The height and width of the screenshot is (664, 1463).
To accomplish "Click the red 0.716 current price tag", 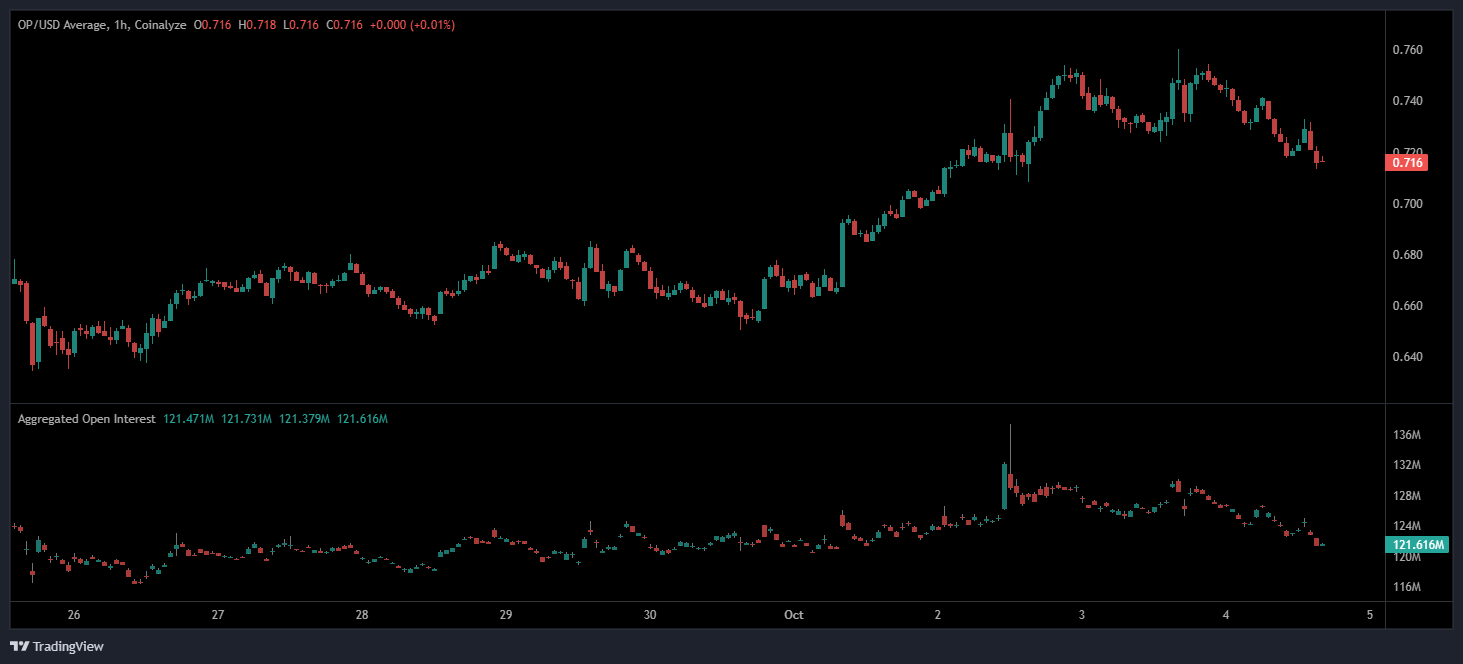I will pos(1409,162).
